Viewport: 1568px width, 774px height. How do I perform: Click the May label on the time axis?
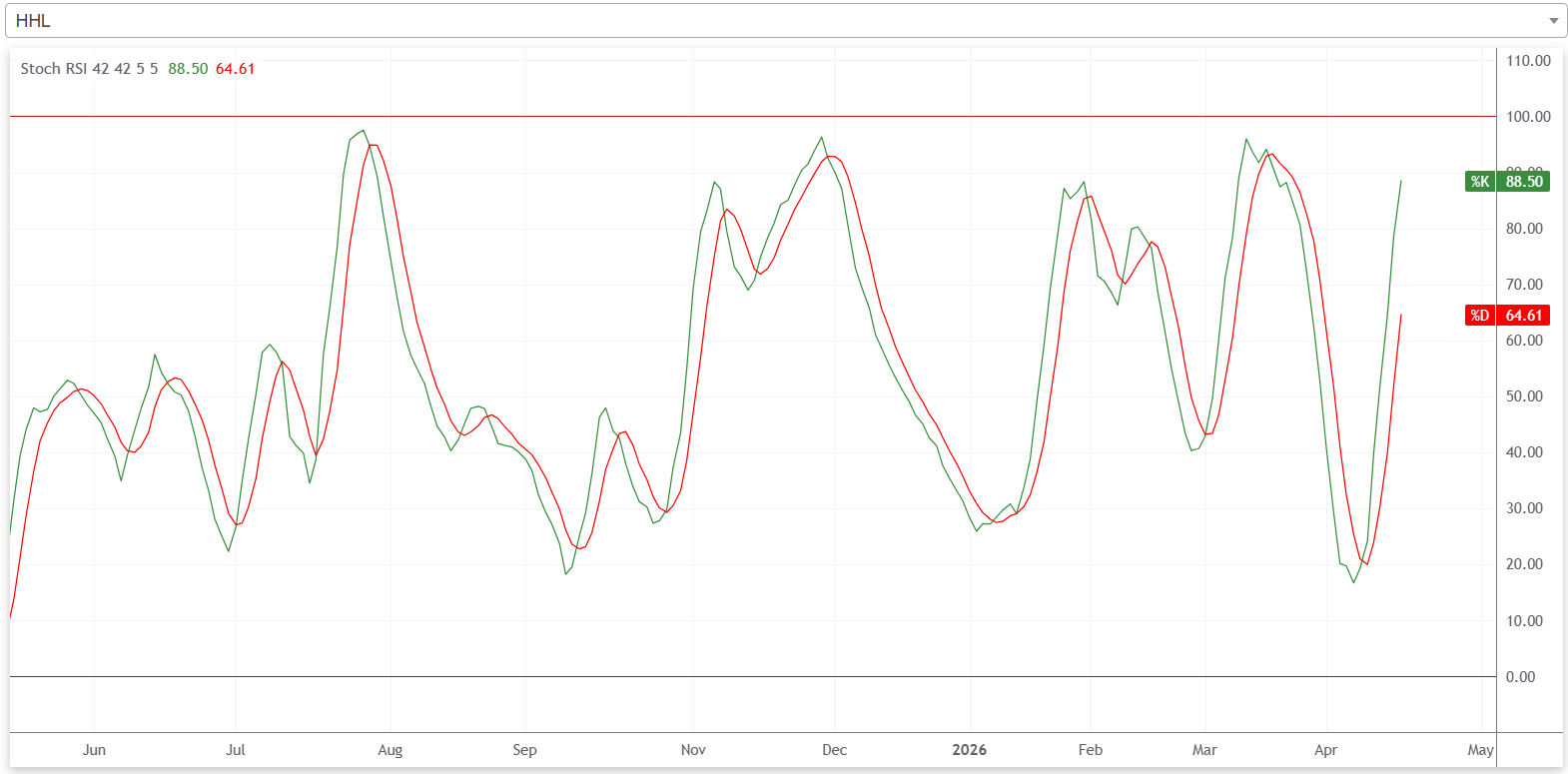(1480, 750)
